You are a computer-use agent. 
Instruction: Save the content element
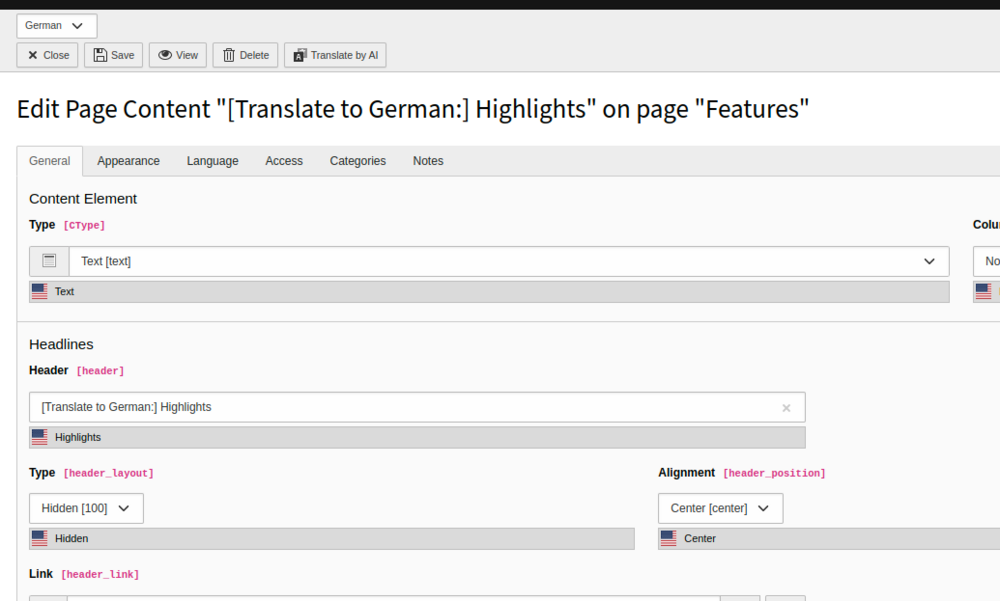(x=113, y=55)
